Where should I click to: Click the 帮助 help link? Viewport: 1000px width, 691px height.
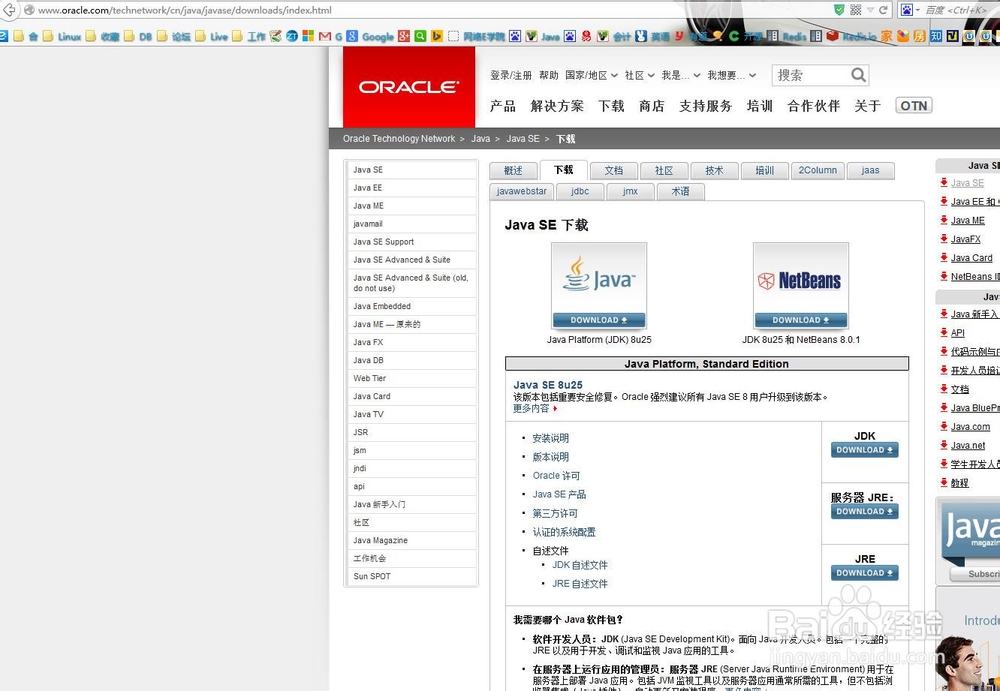click(x=548, y=75)
